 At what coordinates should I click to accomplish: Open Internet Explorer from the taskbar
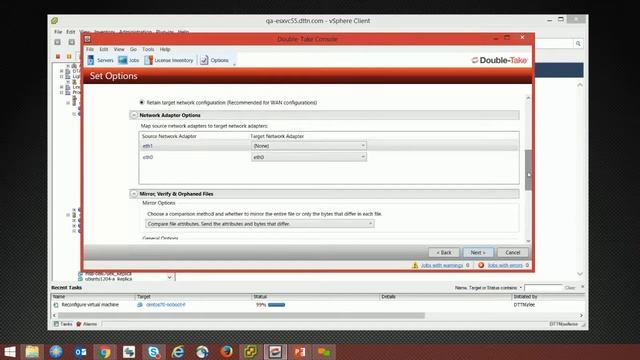[178, 352]
